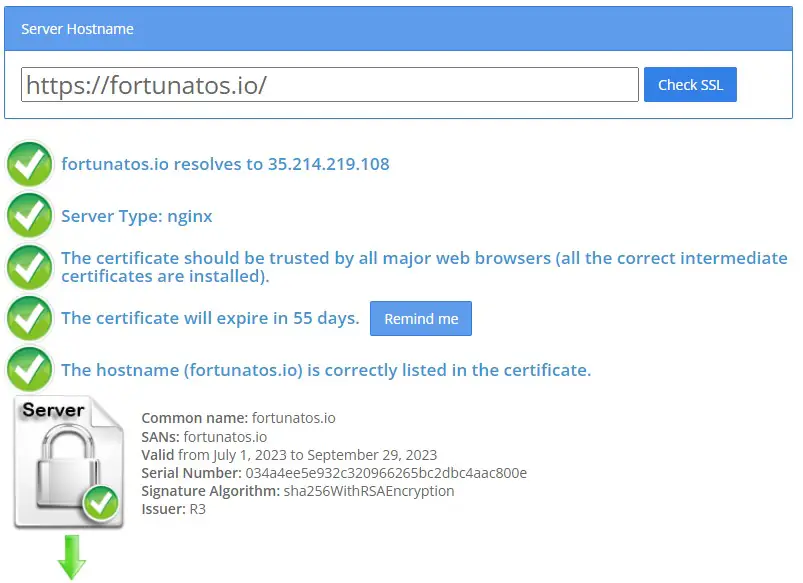
Task: Click the 'SANs: fortunatos.io' line
Action: (204, 437)
